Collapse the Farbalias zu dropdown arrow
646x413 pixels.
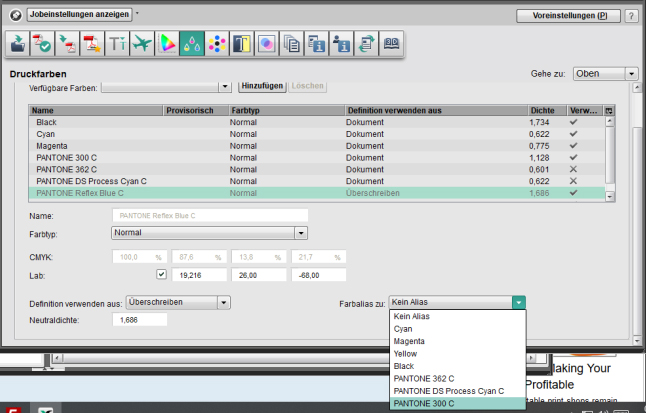coord(519,303)
